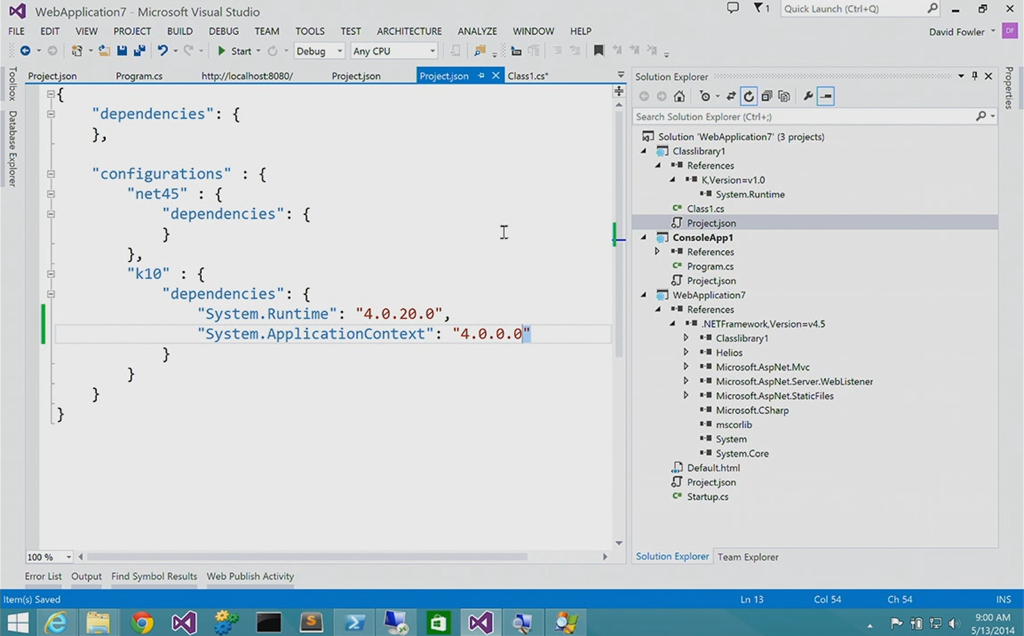Open the Debug configuration dropdown
Viewport: 1024px width, 636px height.
319,51
